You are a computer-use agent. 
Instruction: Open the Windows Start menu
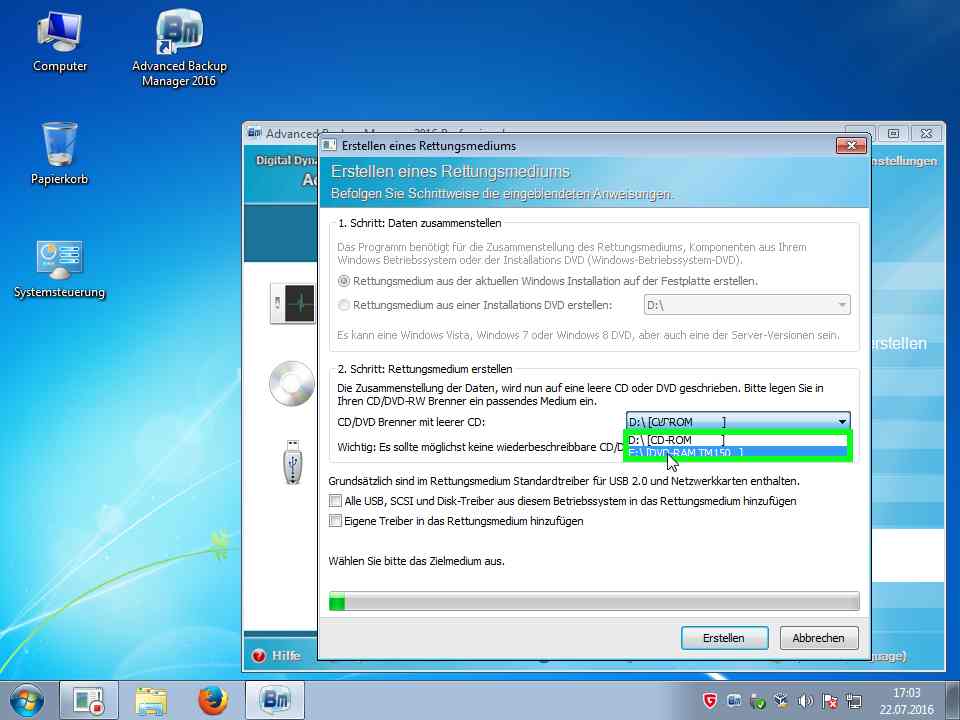pyautogui.click(x=26, y=700)
